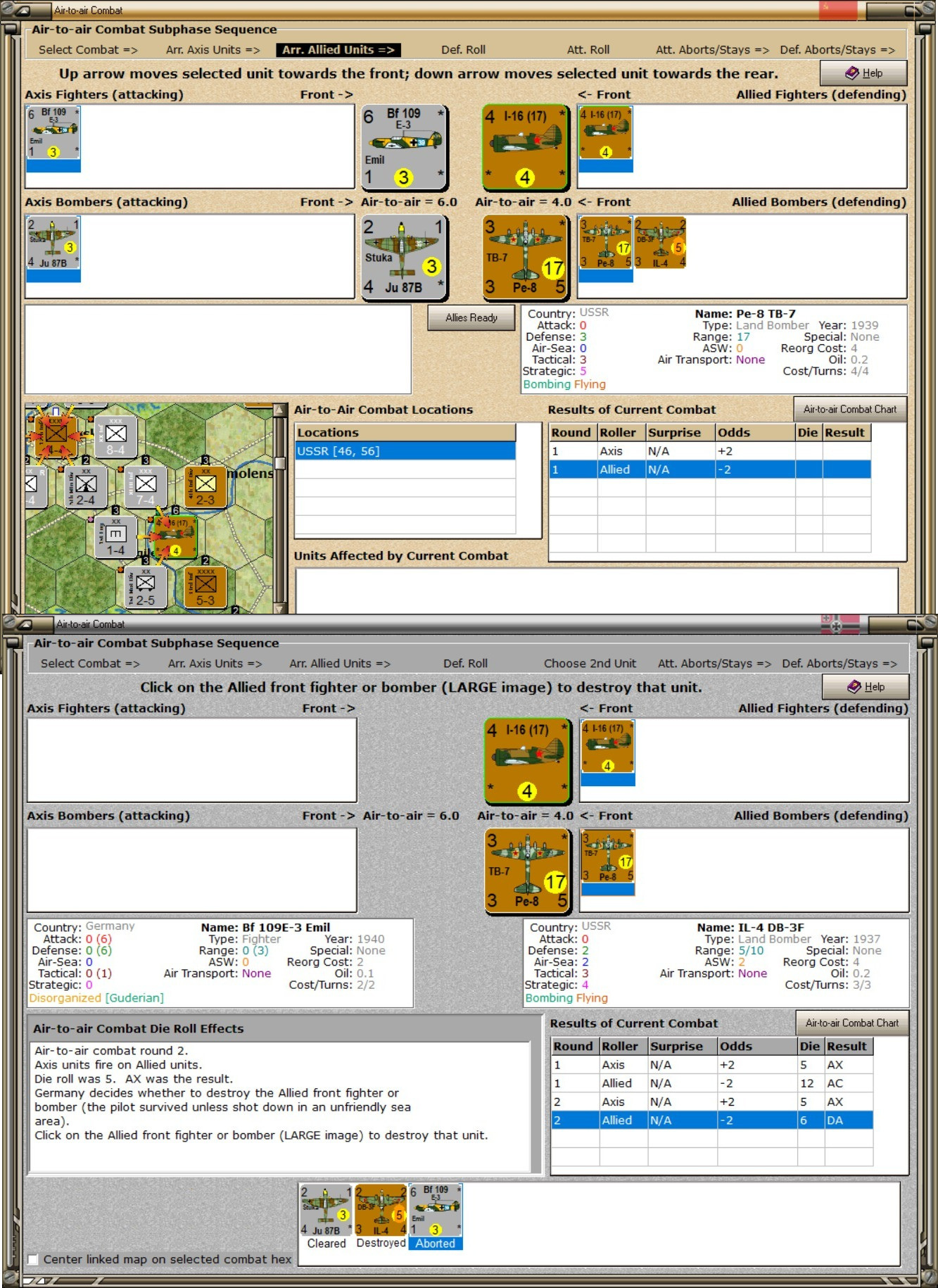Select round 2 Axis row in lower results
938x1288 pixels.
click(712, 1101)
